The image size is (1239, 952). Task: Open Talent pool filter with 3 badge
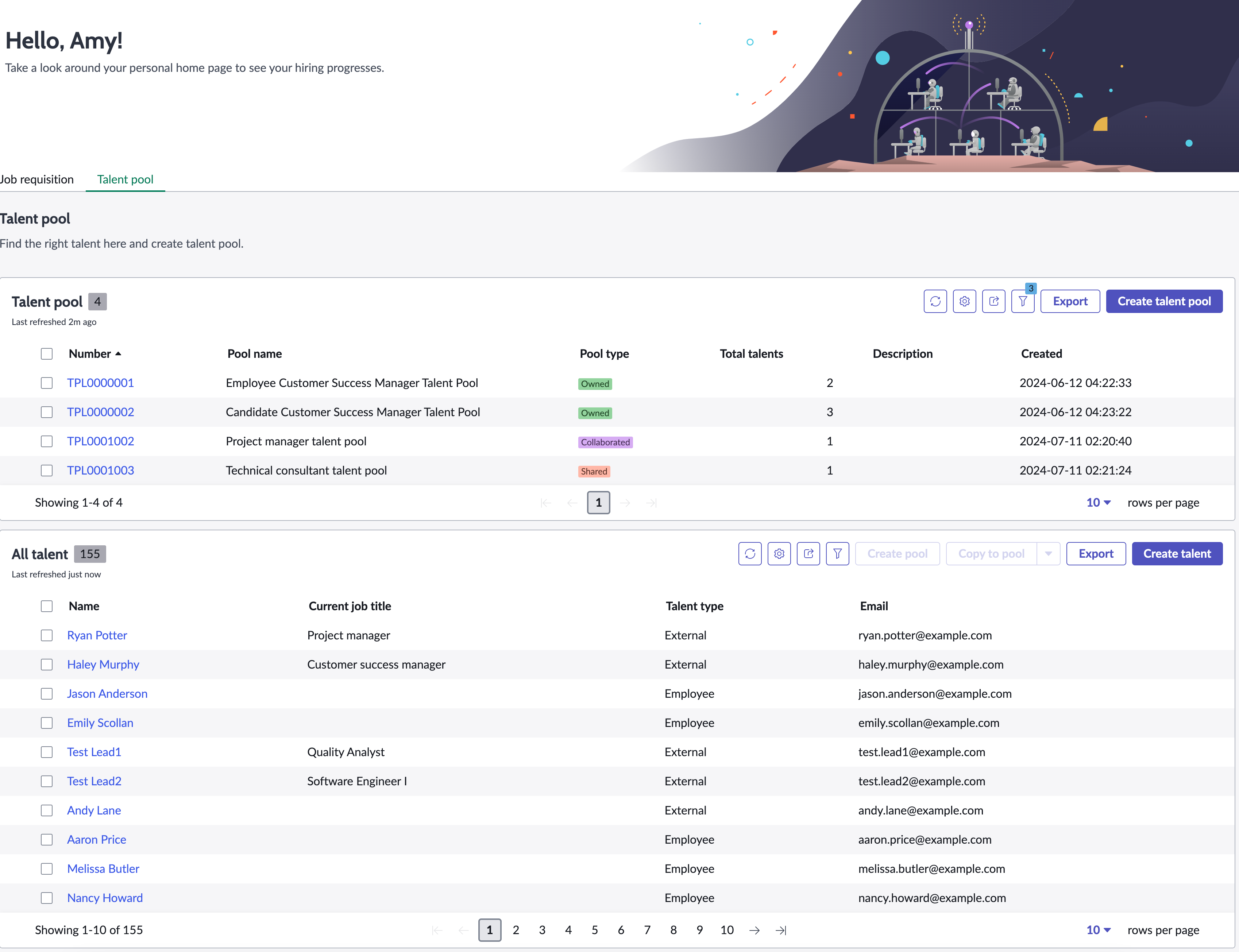click(1023, 301)
